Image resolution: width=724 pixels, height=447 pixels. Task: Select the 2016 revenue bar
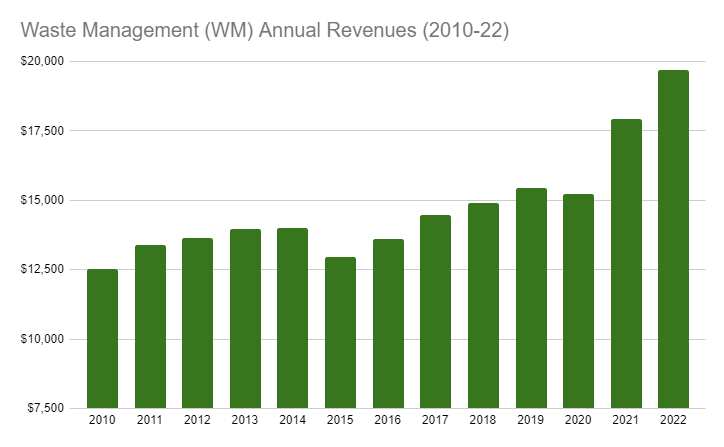388,324
